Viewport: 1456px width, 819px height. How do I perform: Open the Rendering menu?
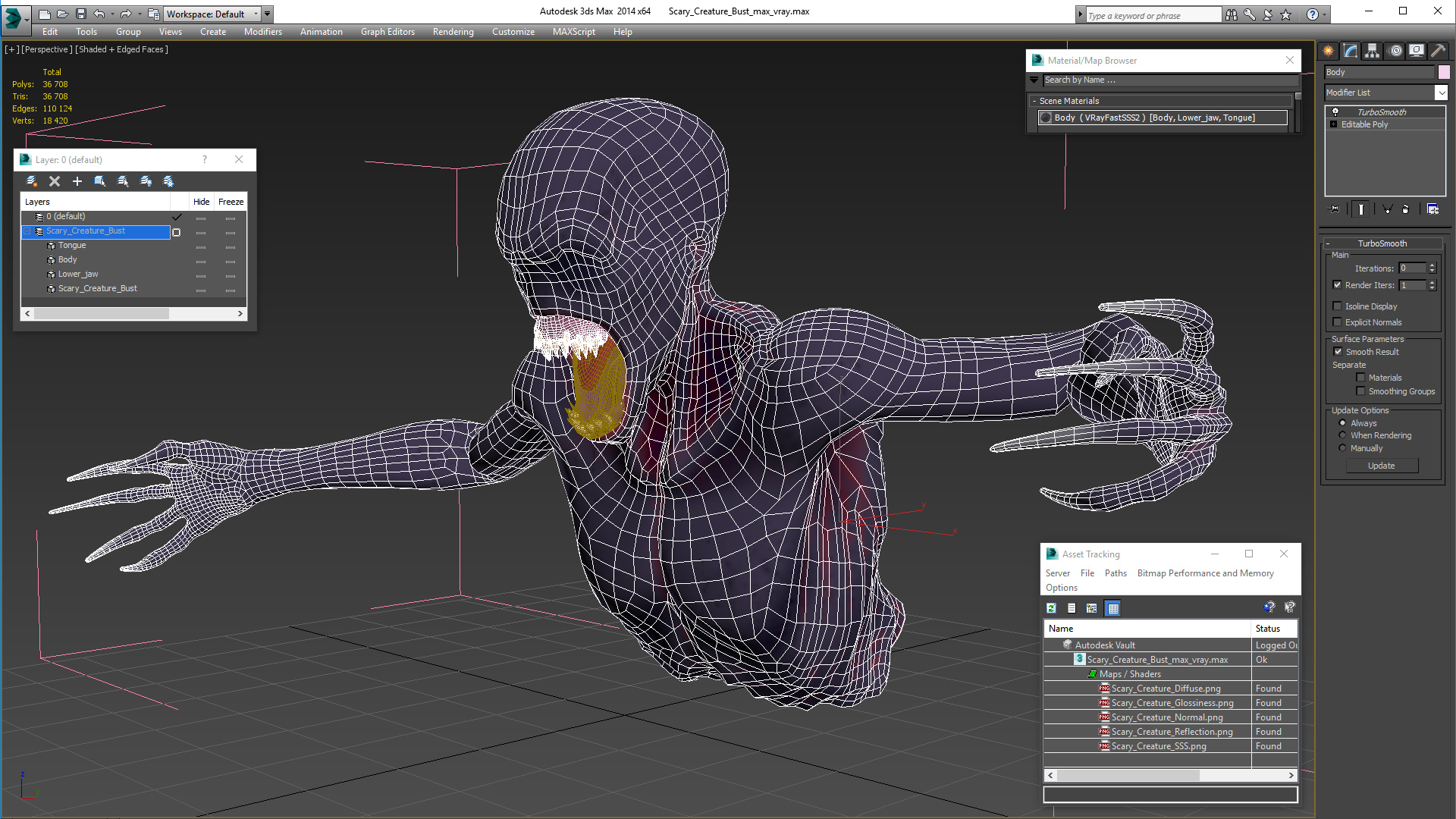453,32
